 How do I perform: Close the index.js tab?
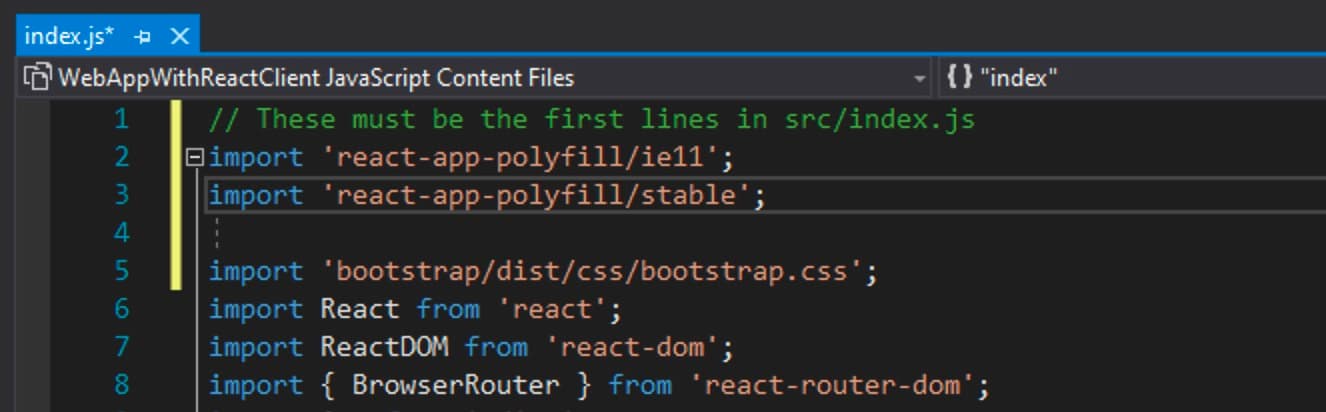[x=180, y=37]
